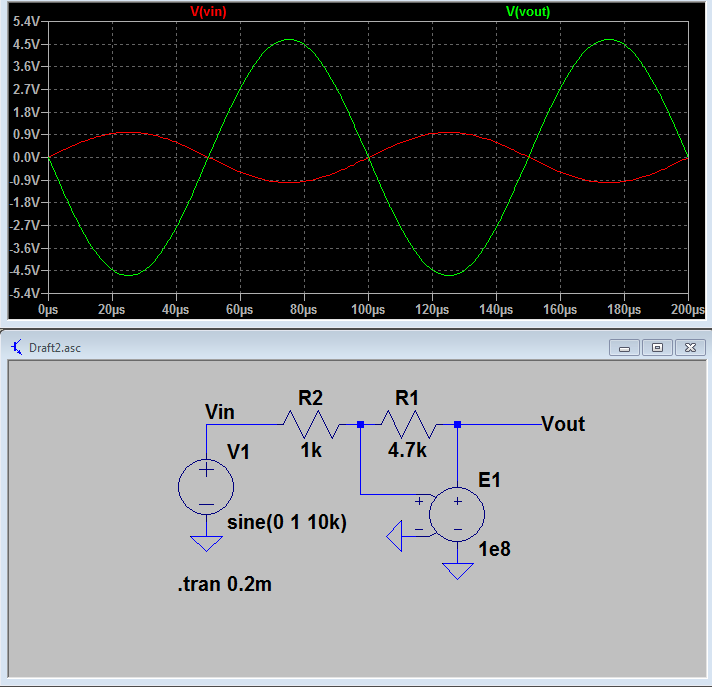The height and width of the screenshot is (687, 712).
Task: Click the LTspice icon in Draft2.asc title bar
Action: tap(16, 347)
